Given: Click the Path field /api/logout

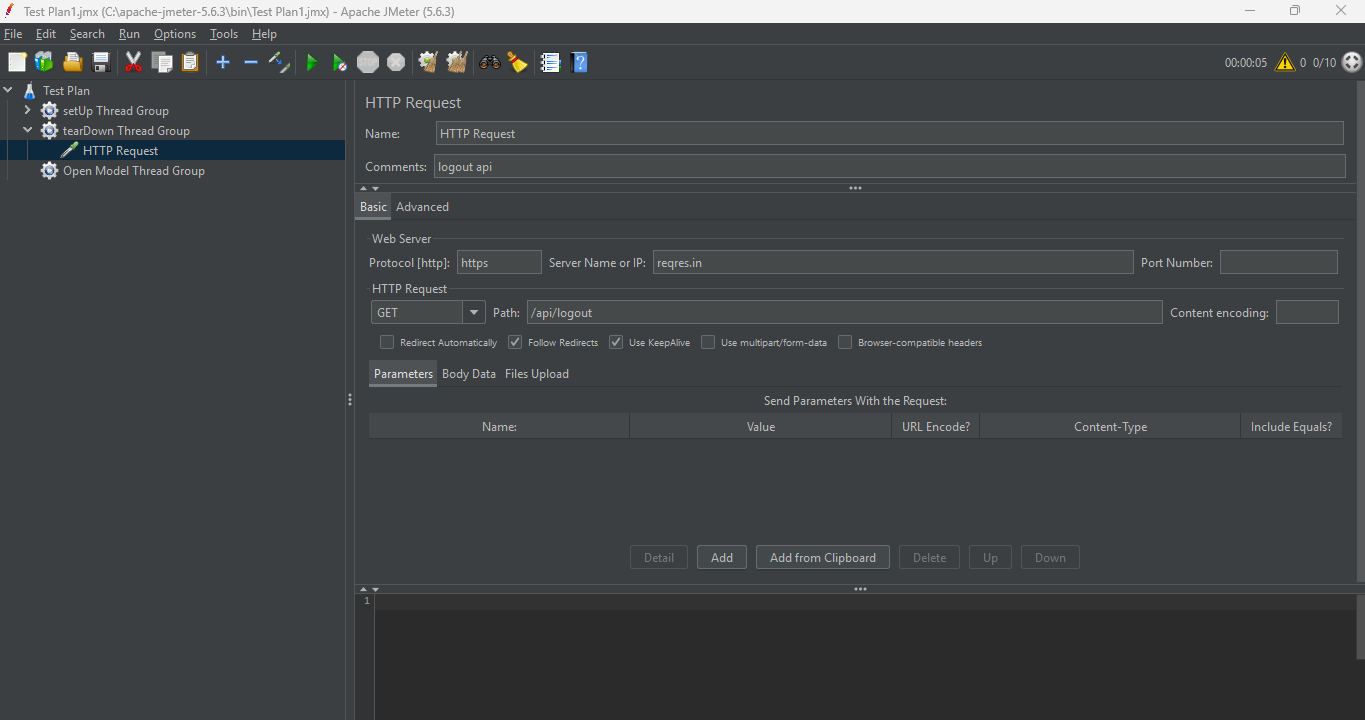Looking at the screenshot, I should tap(845, 313).
